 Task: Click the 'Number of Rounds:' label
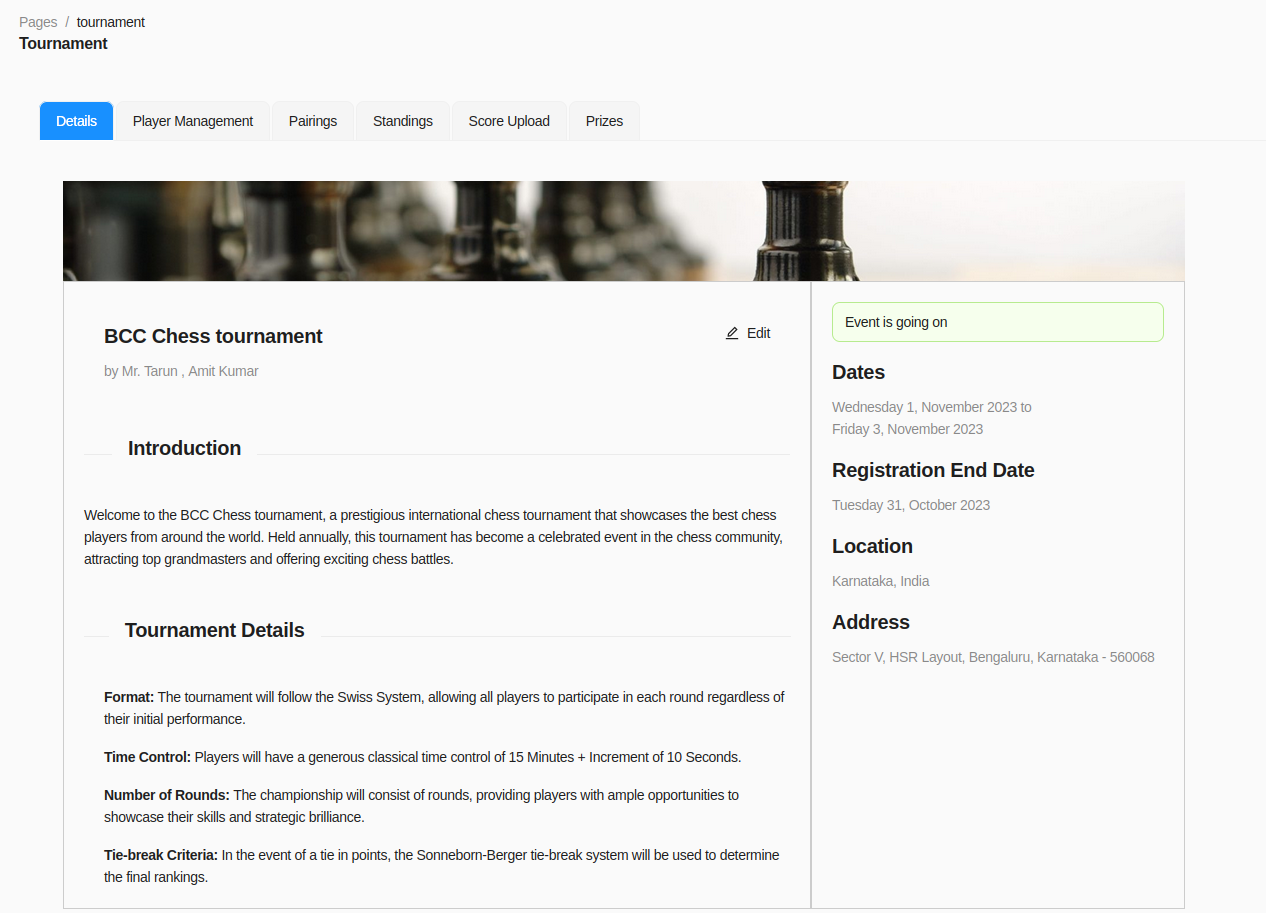click(x=167, y=795)
